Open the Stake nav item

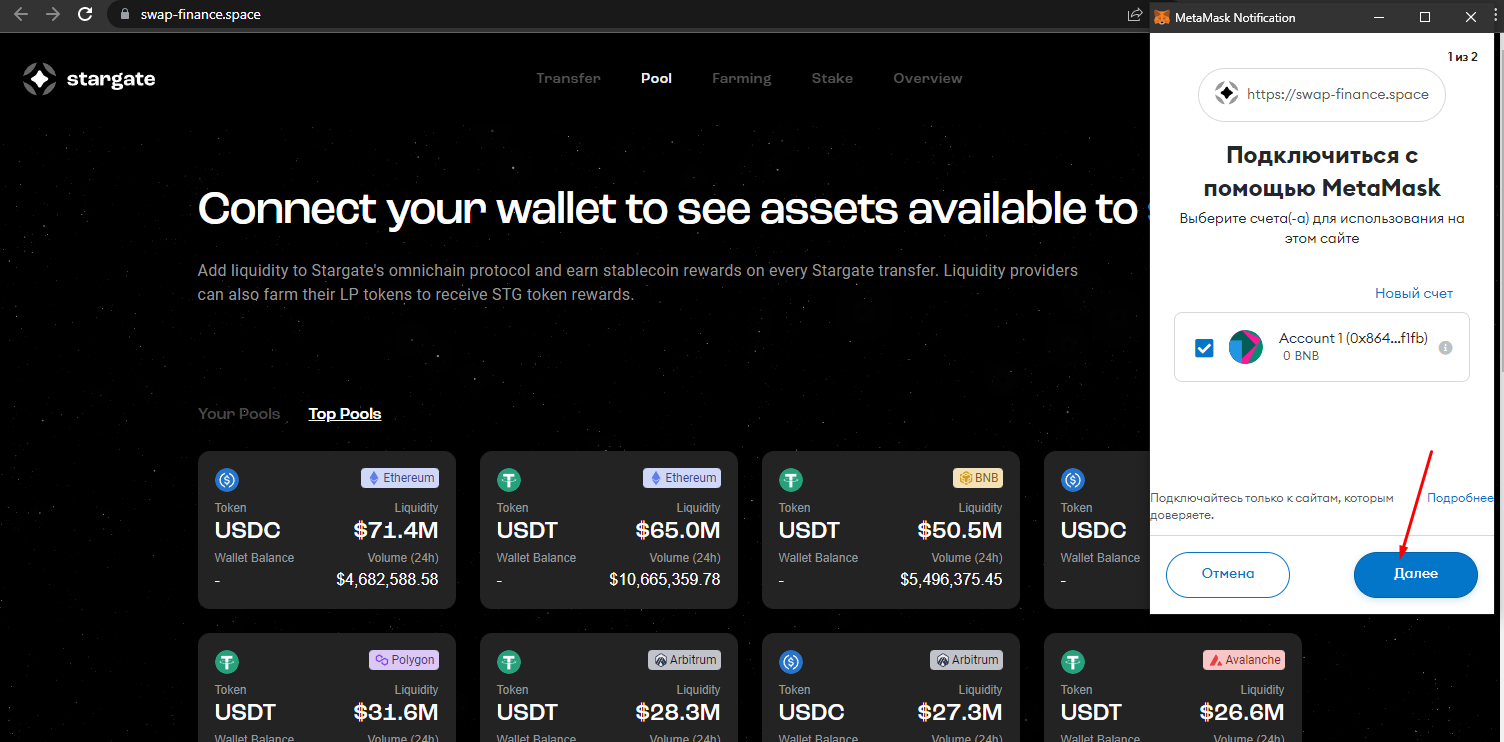click(832, 78)
